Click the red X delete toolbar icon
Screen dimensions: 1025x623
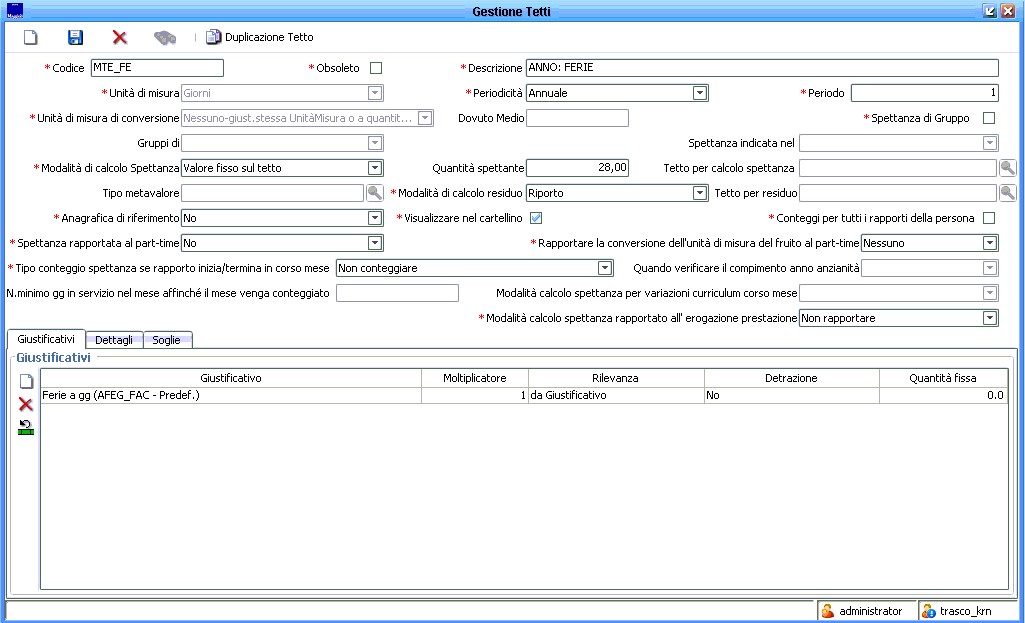click(x=120, y=37)
